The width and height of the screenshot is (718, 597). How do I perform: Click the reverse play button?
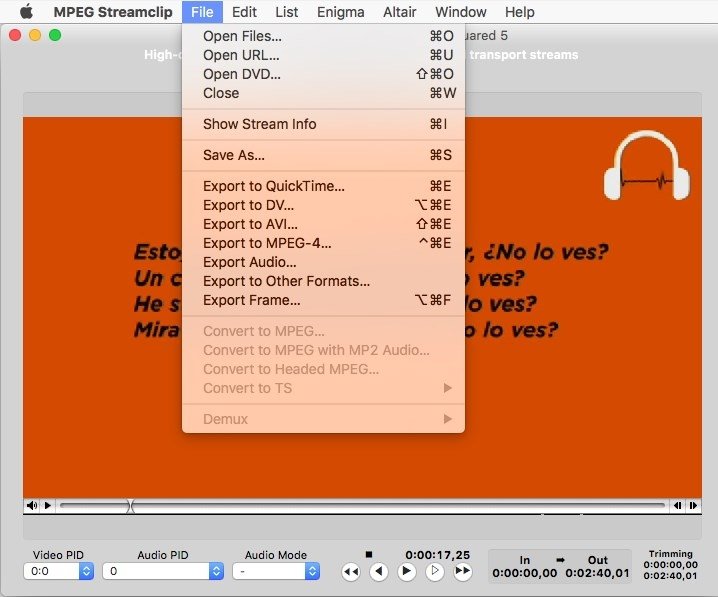pos(379,571)
